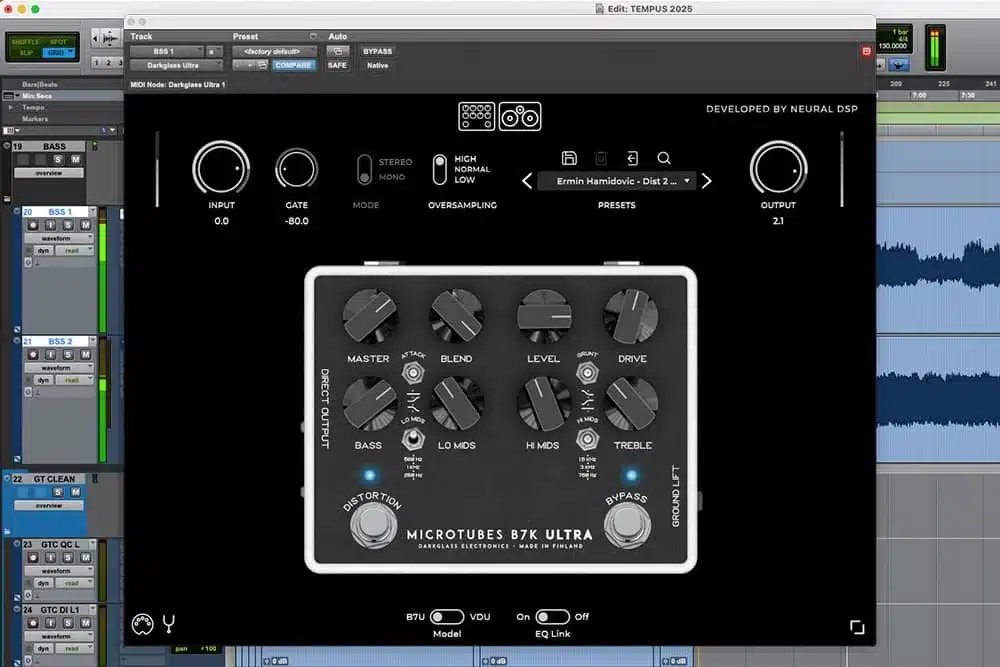Expand the Tempo ruler disclosure triangle
Viewport: 1000px width, 667px height.
tap(11, 107)
